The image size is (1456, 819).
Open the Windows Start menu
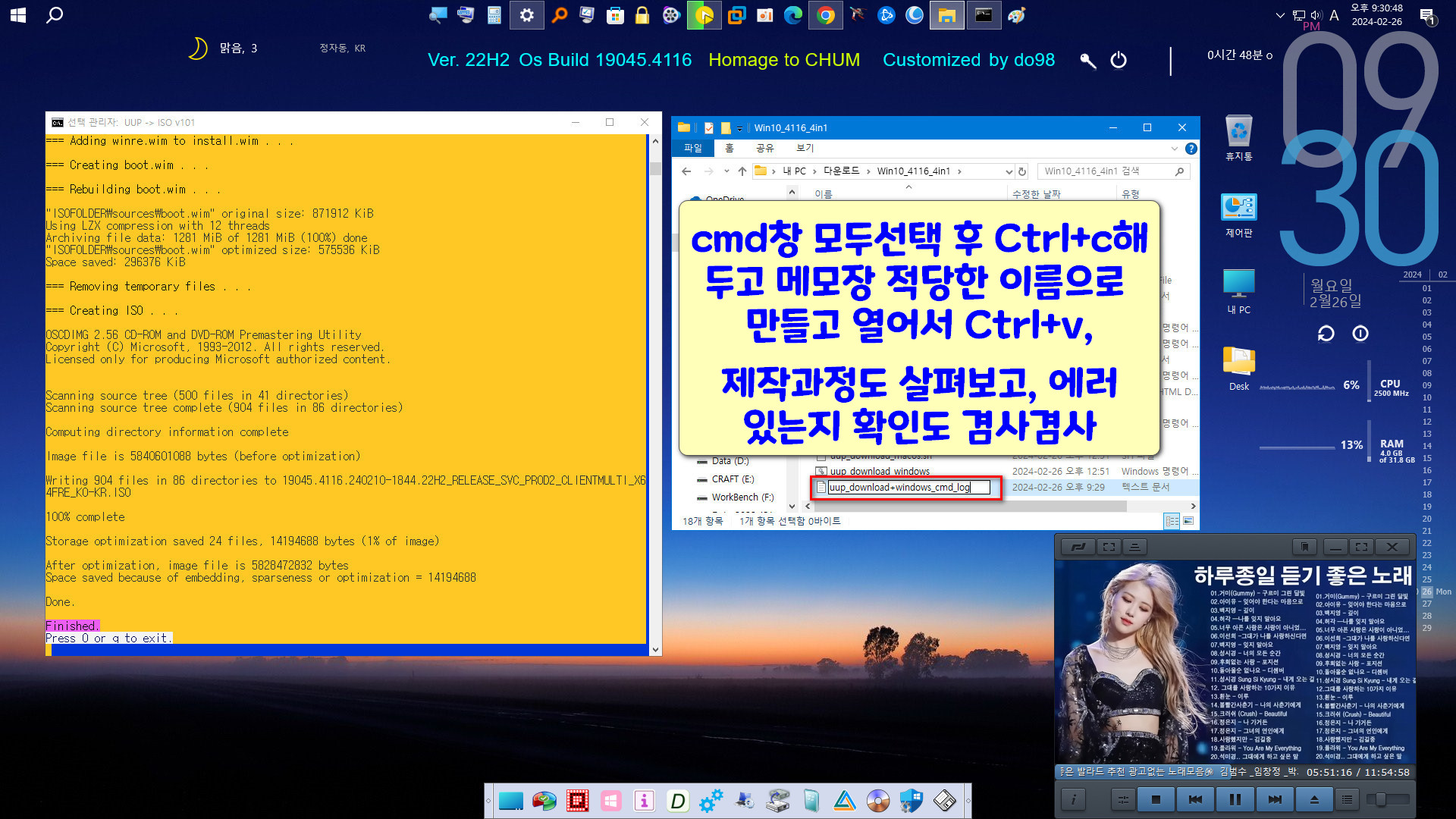pyautogui.click(x=18, y=15)
